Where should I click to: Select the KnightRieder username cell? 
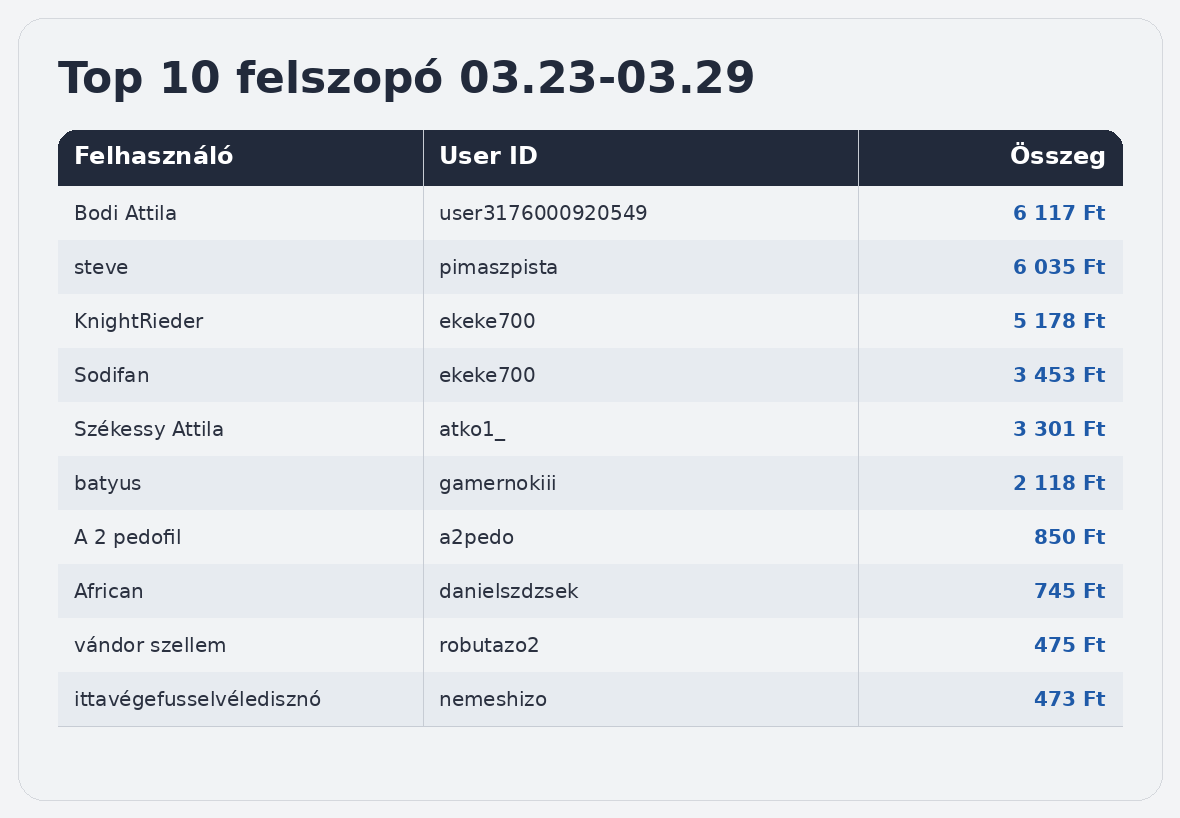(138, 321)
